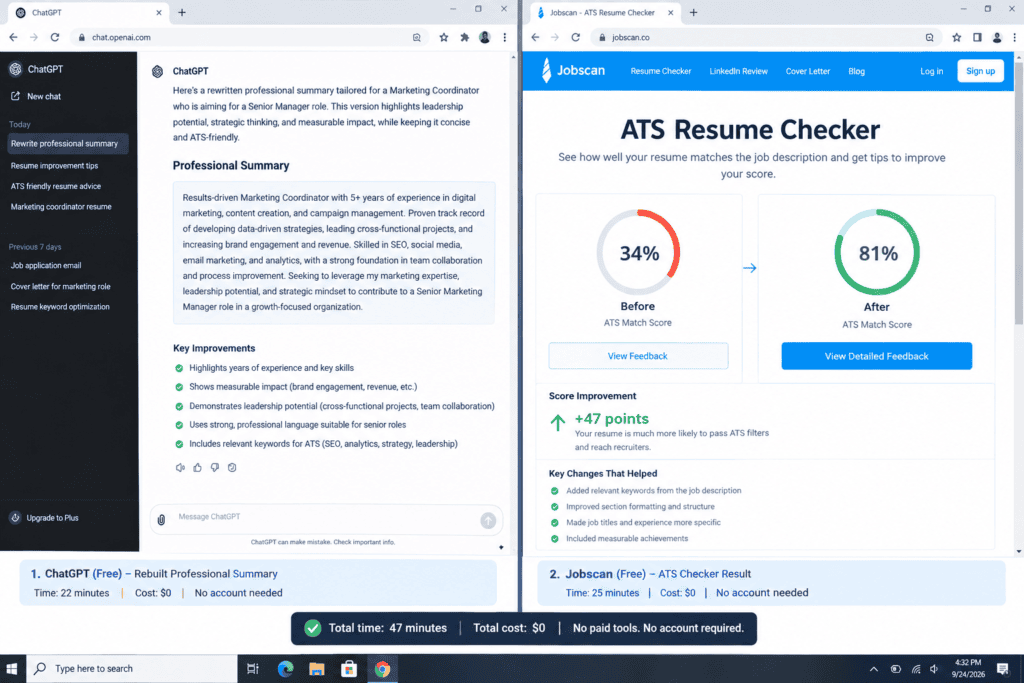Click the Type here to search box

pyautogui.click(x=131, y=669)
